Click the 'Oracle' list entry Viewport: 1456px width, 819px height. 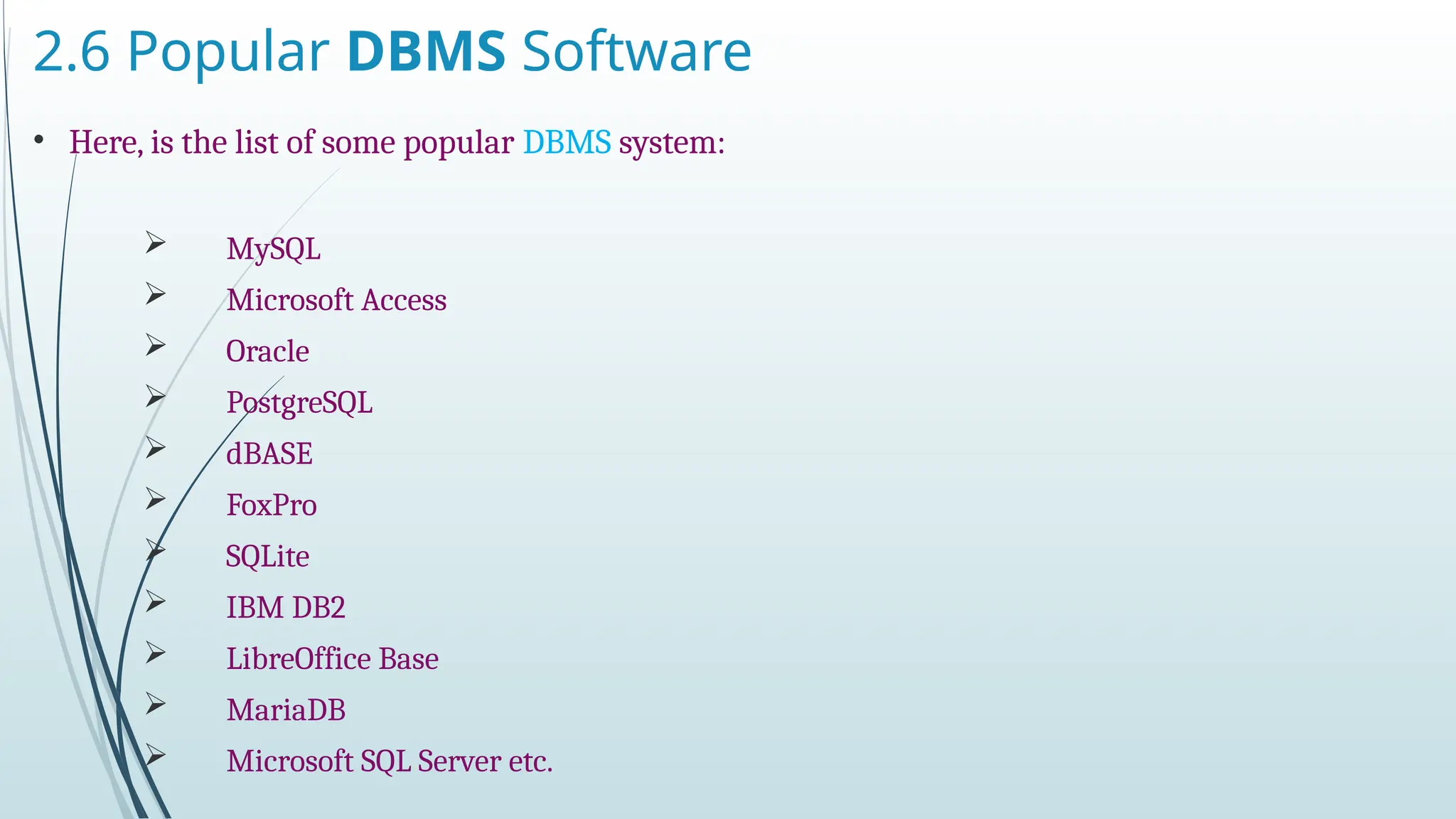pos(267,351)
